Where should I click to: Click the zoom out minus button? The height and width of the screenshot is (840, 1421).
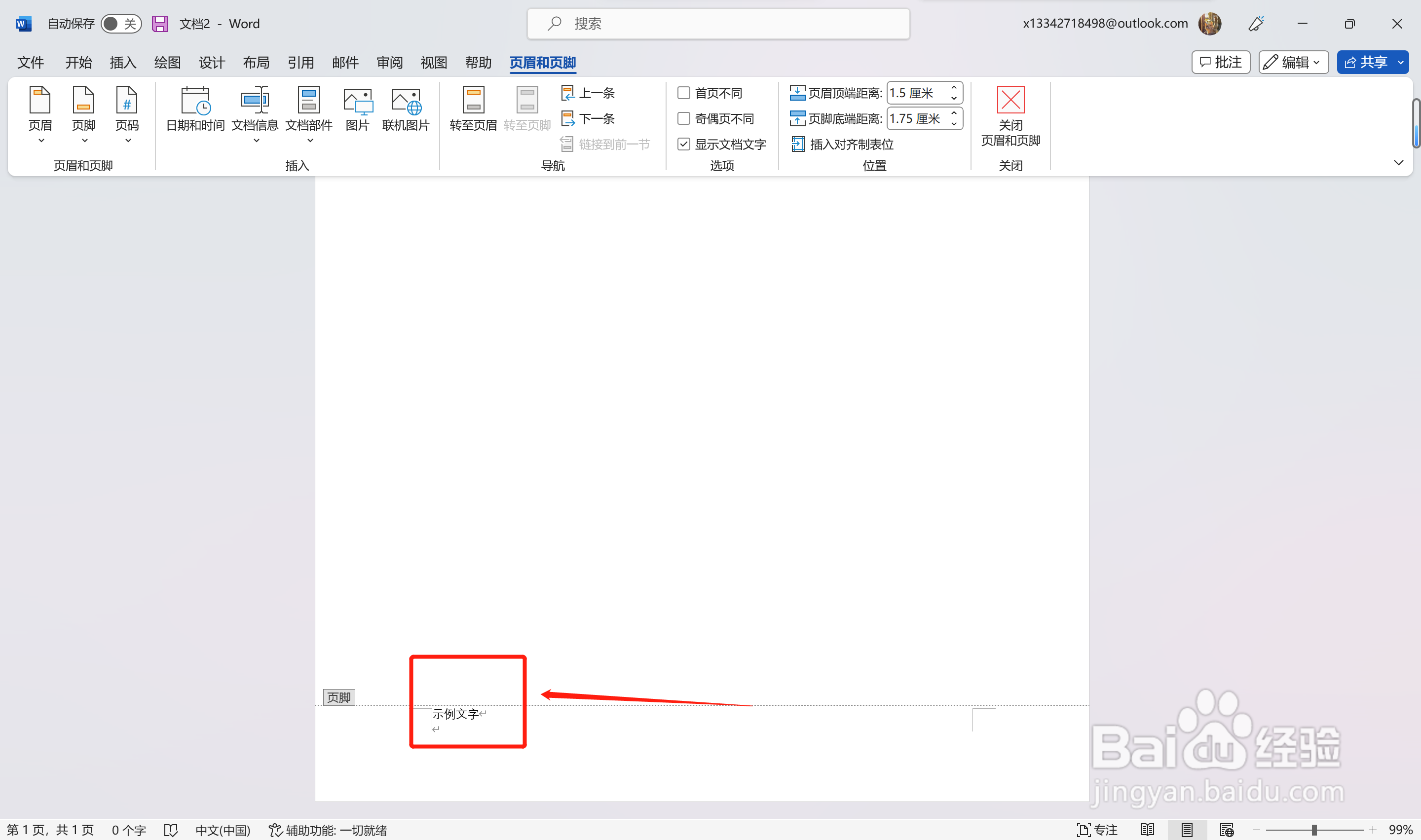[1256, 830]
